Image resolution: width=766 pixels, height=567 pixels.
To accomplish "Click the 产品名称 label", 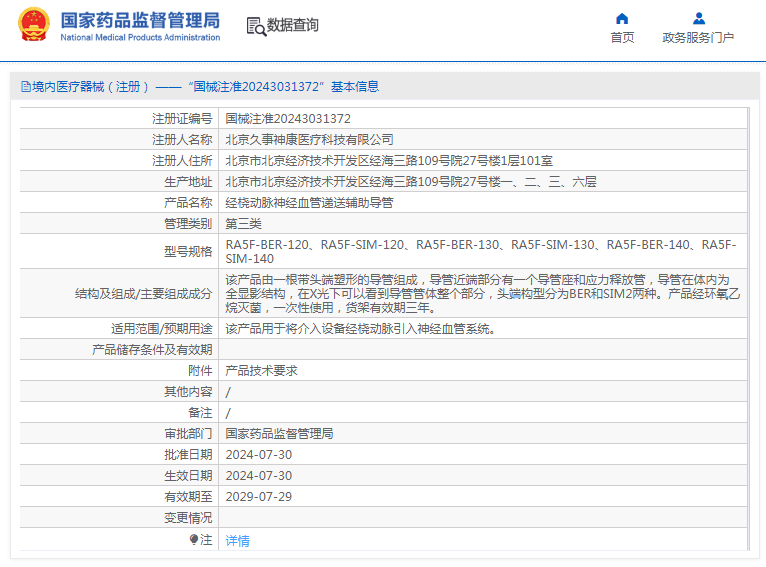I will [188, 203].
